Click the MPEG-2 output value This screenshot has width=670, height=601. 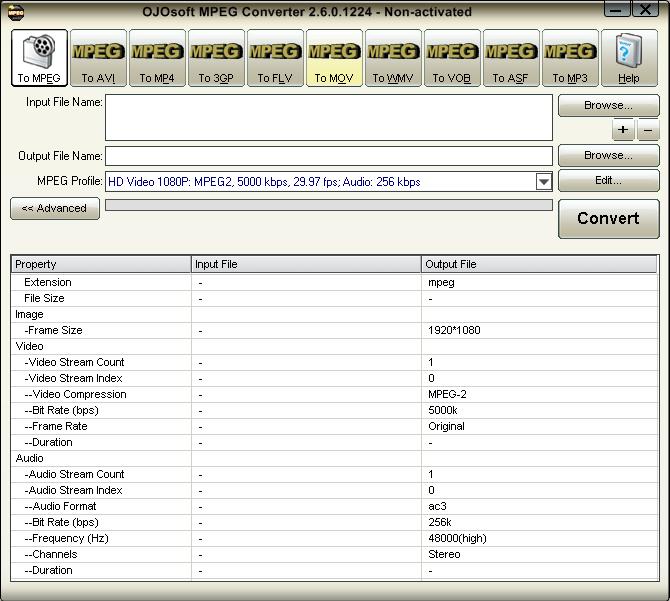(x=447, y=394)
